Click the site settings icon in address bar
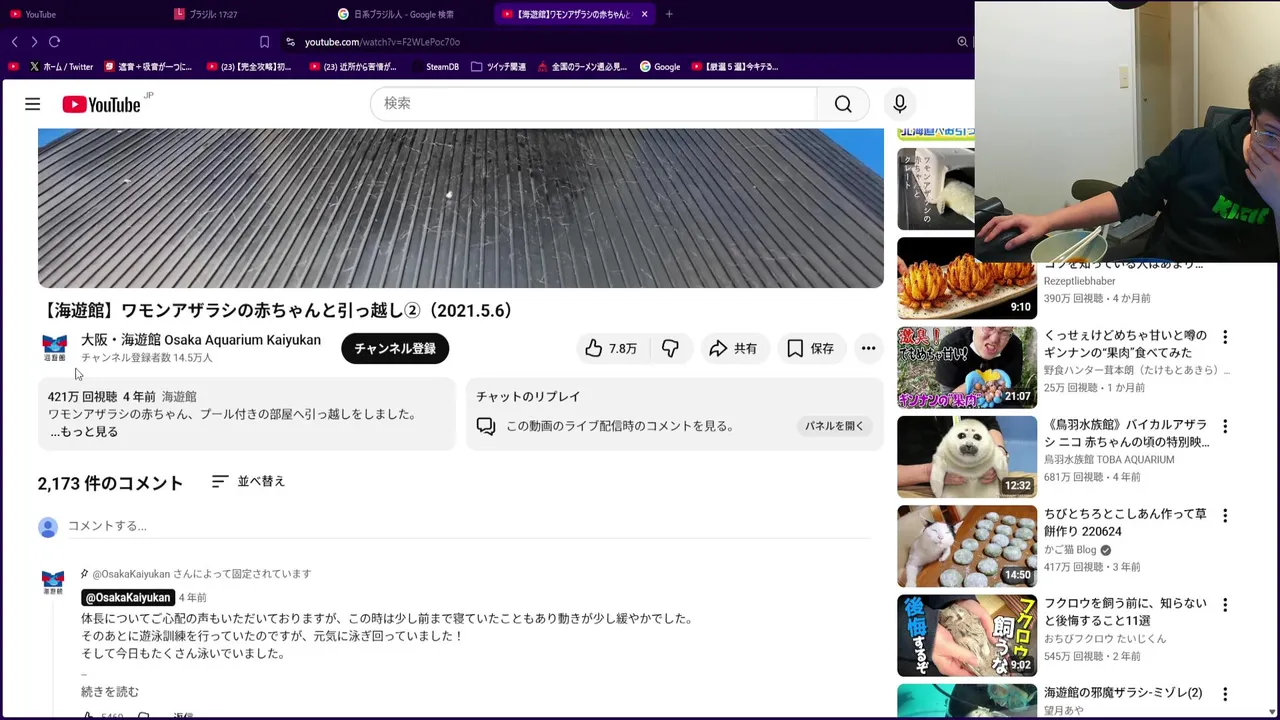1280x720 pixels. [290, 42]
